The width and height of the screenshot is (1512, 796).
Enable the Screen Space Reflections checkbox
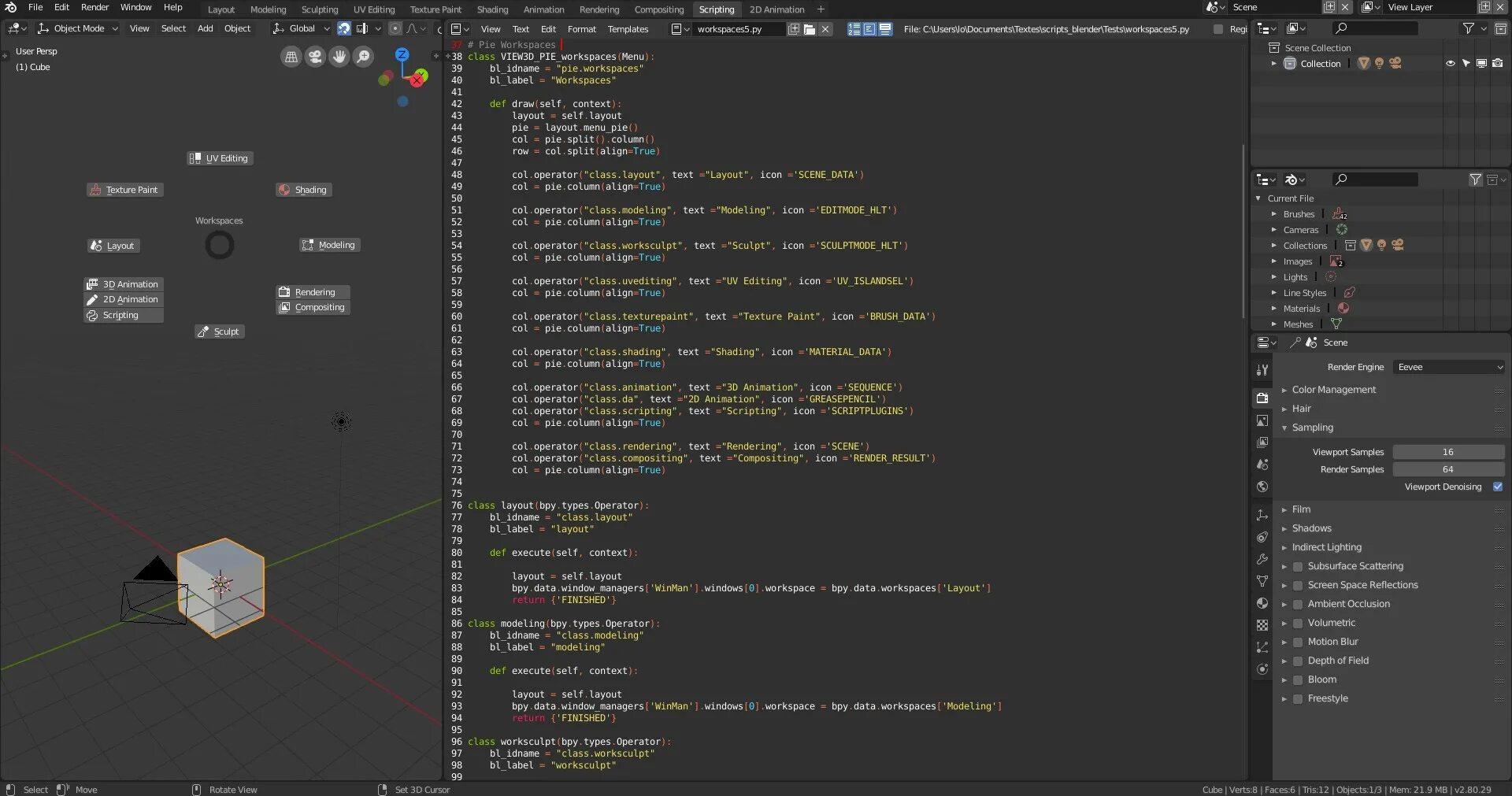tap(1298, 585)
